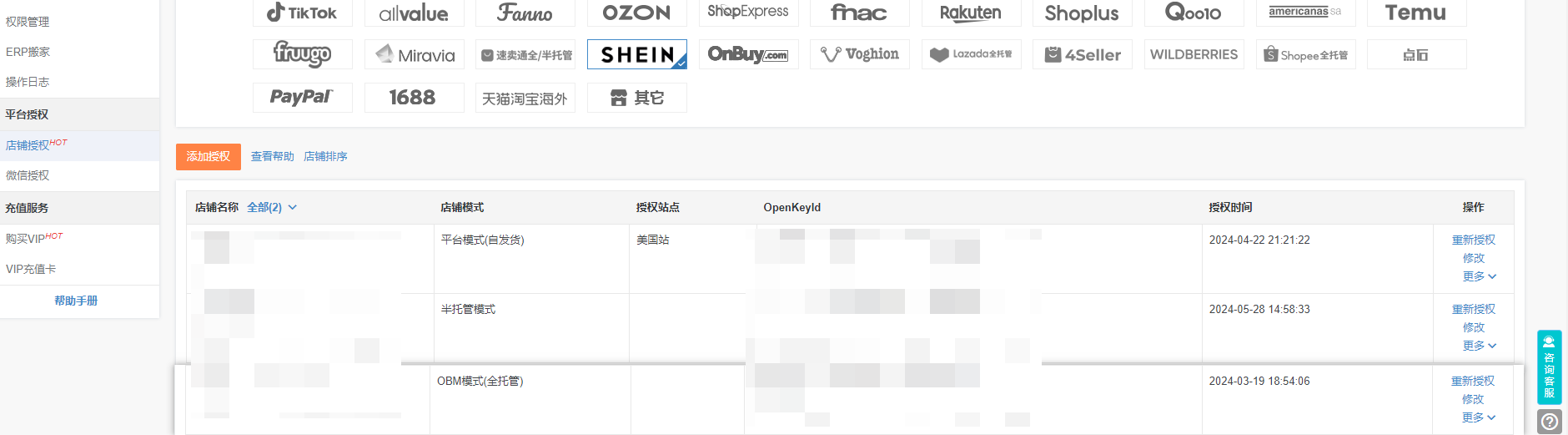Click the question mark help icon
The width and height of the screenshot is (1568, 435).
coord(1549,422)
